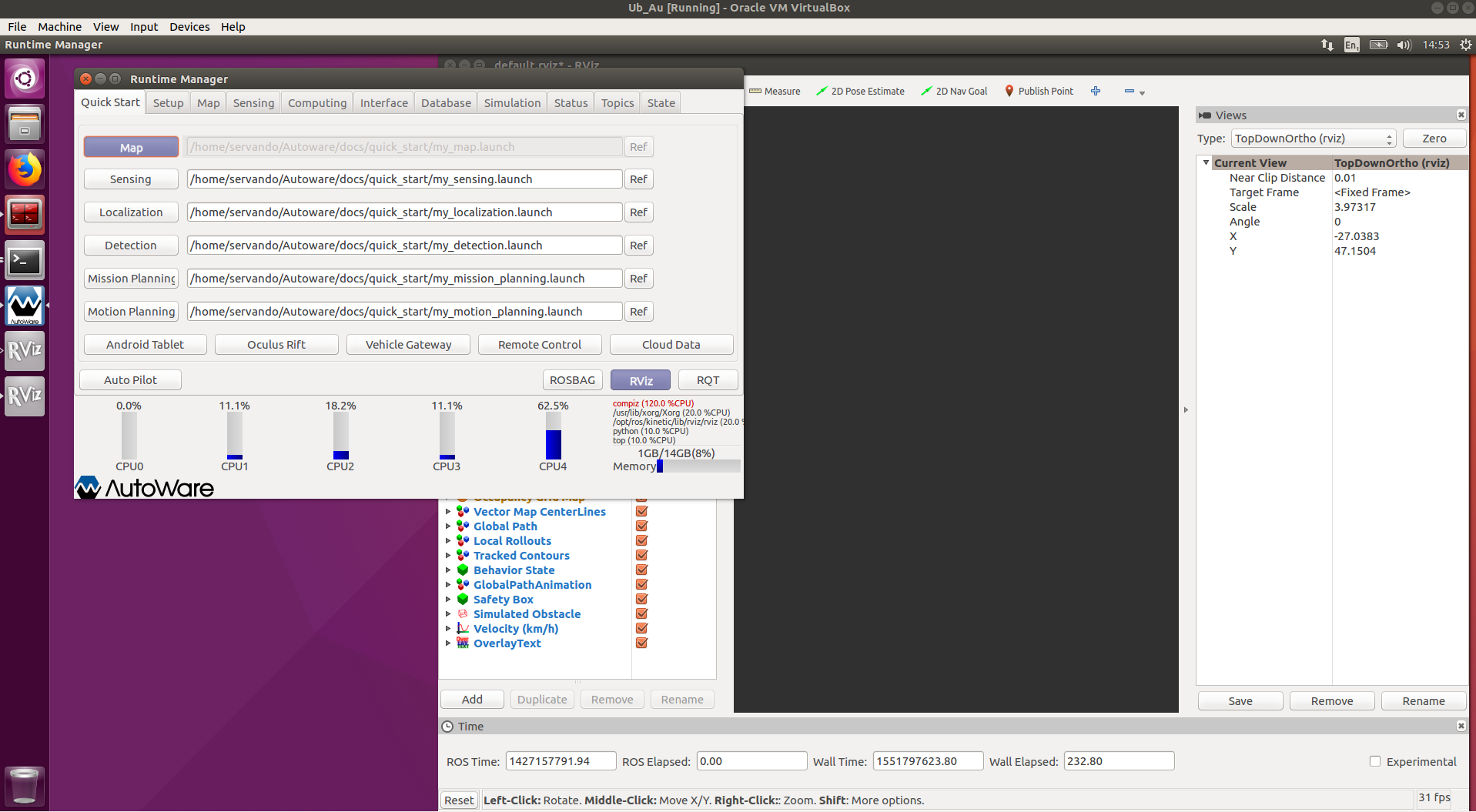Select the Autoware dock icon

(x=25, y=306)
